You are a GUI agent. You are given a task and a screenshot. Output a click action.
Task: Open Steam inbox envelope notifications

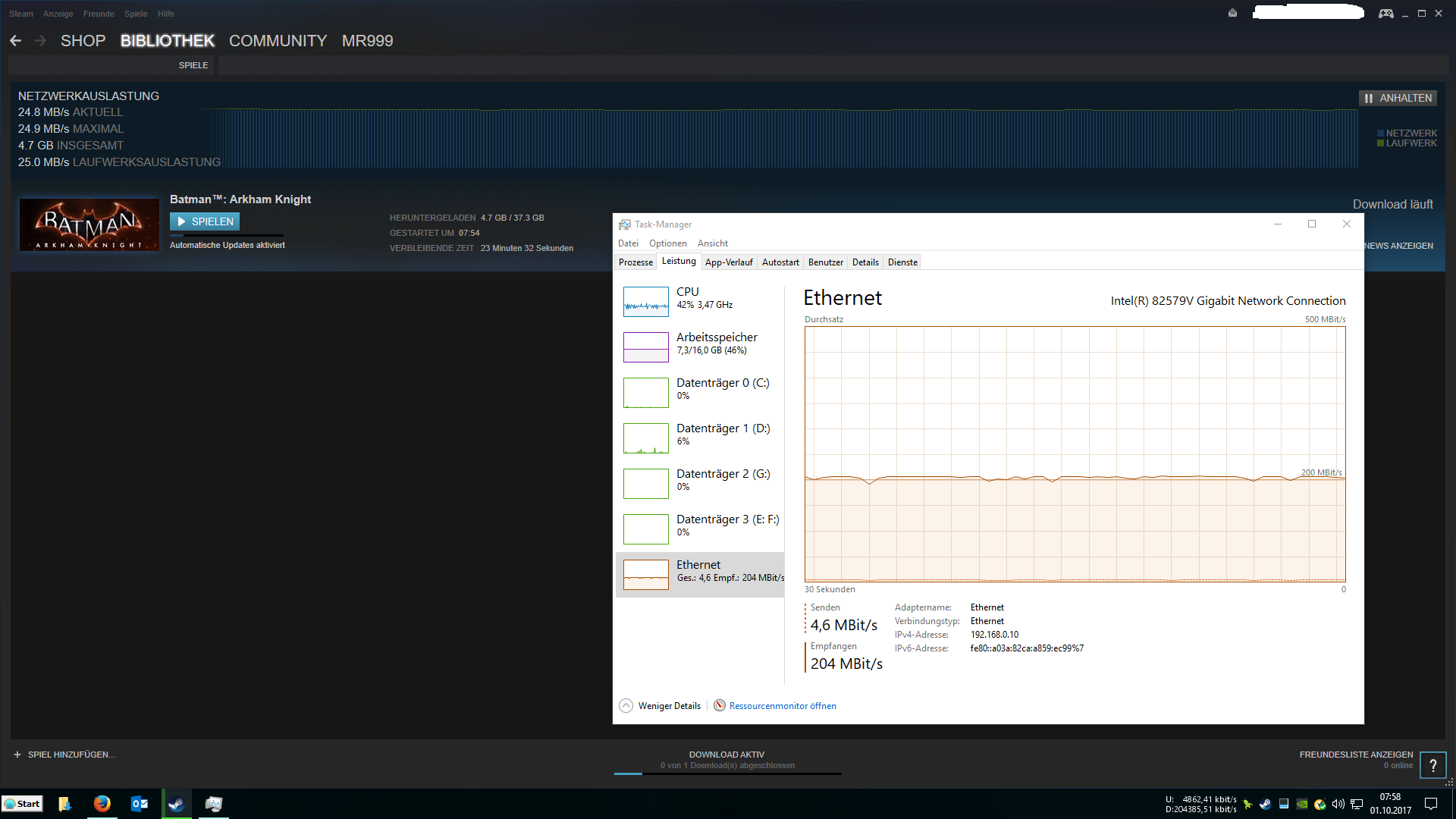coord(1232,13)
